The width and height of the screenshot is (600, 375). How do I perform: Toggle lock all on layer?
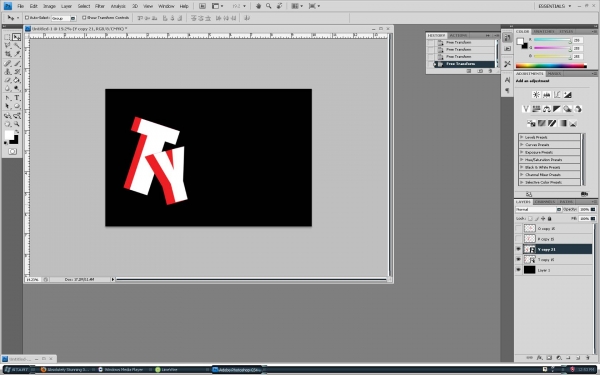point(549,218)
